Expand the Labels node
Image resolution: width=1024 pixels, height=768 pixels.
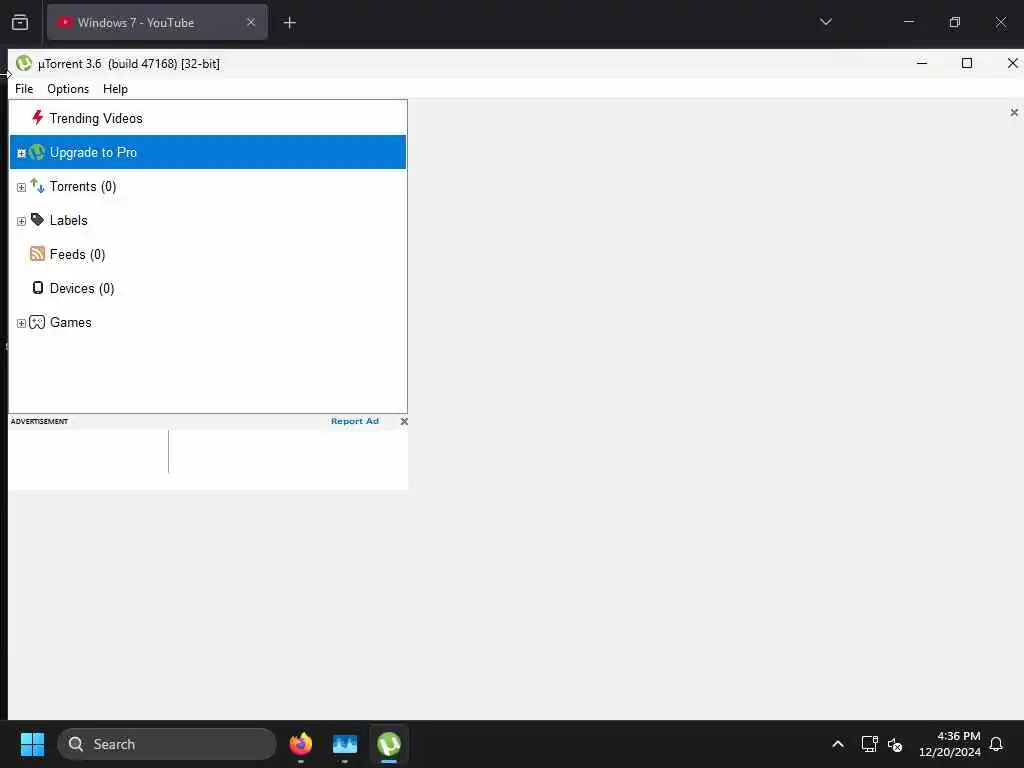pos(21,221)
